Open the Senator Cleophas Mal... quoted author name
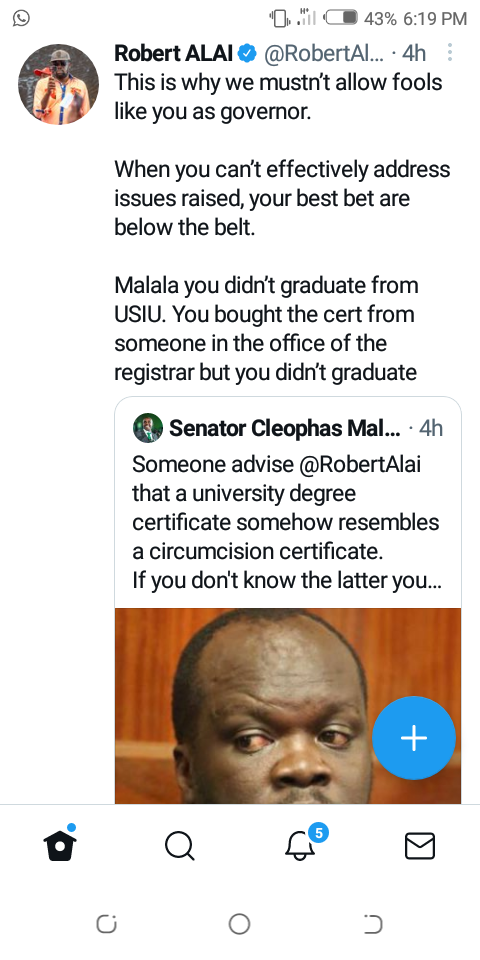This screenshot has width=480, height=960. [285, 428]
